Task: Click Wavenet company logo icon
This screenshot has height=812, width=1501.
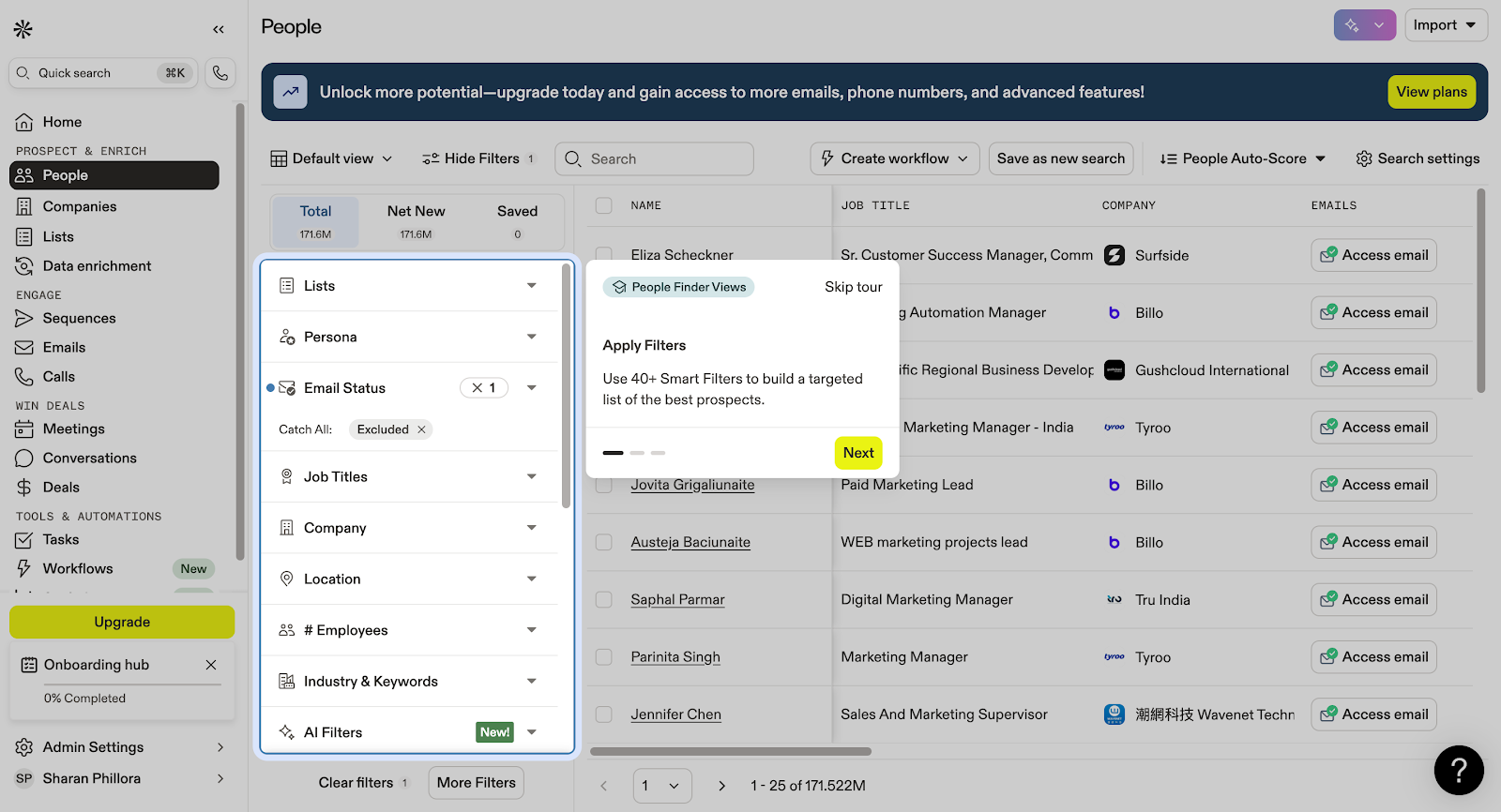Action: 1114,714
